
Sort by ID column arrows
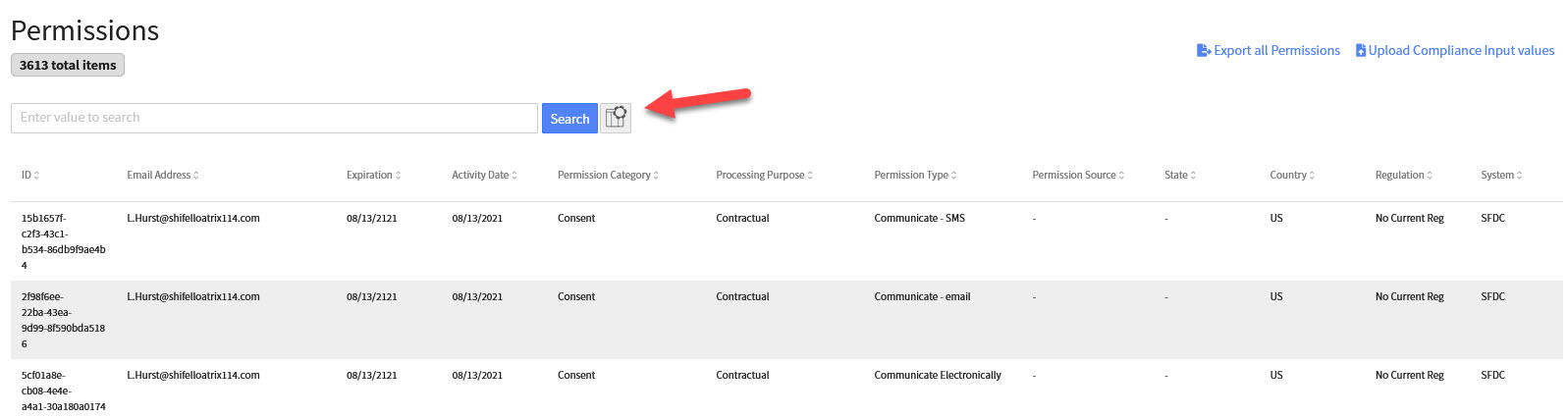point(37,176)
